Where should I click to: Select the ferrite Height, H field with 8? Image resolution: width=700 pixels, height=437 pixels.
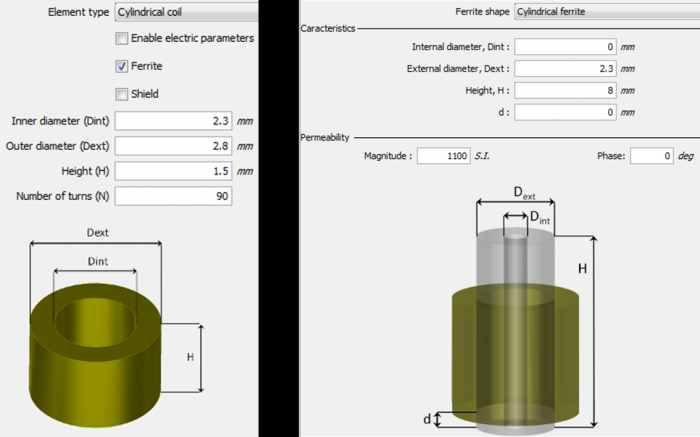(x=565, y=91)
